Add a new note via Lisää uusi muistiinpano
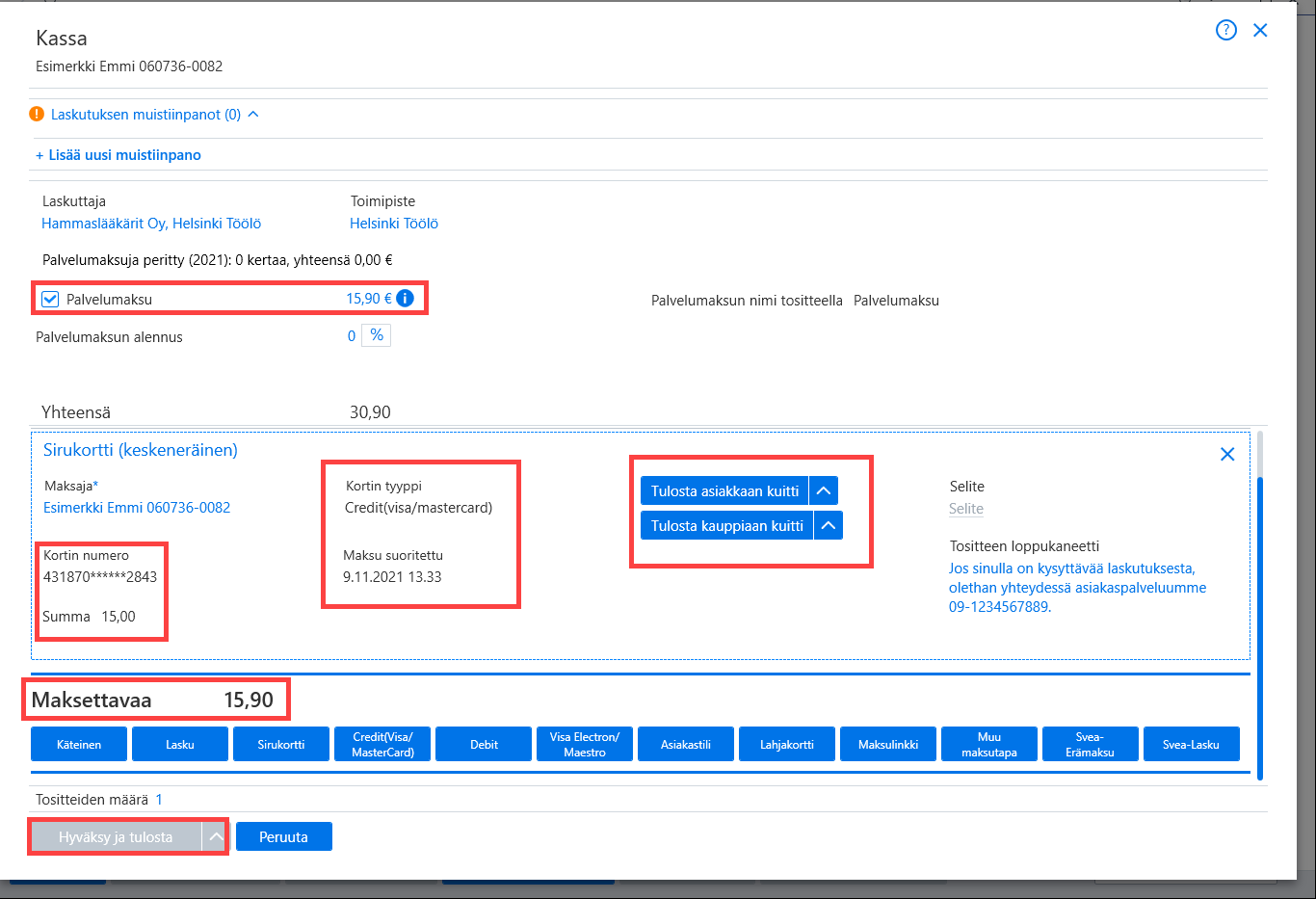This screenshot has height=899, width=1316. pyautogui.click(x=118, y=155)
